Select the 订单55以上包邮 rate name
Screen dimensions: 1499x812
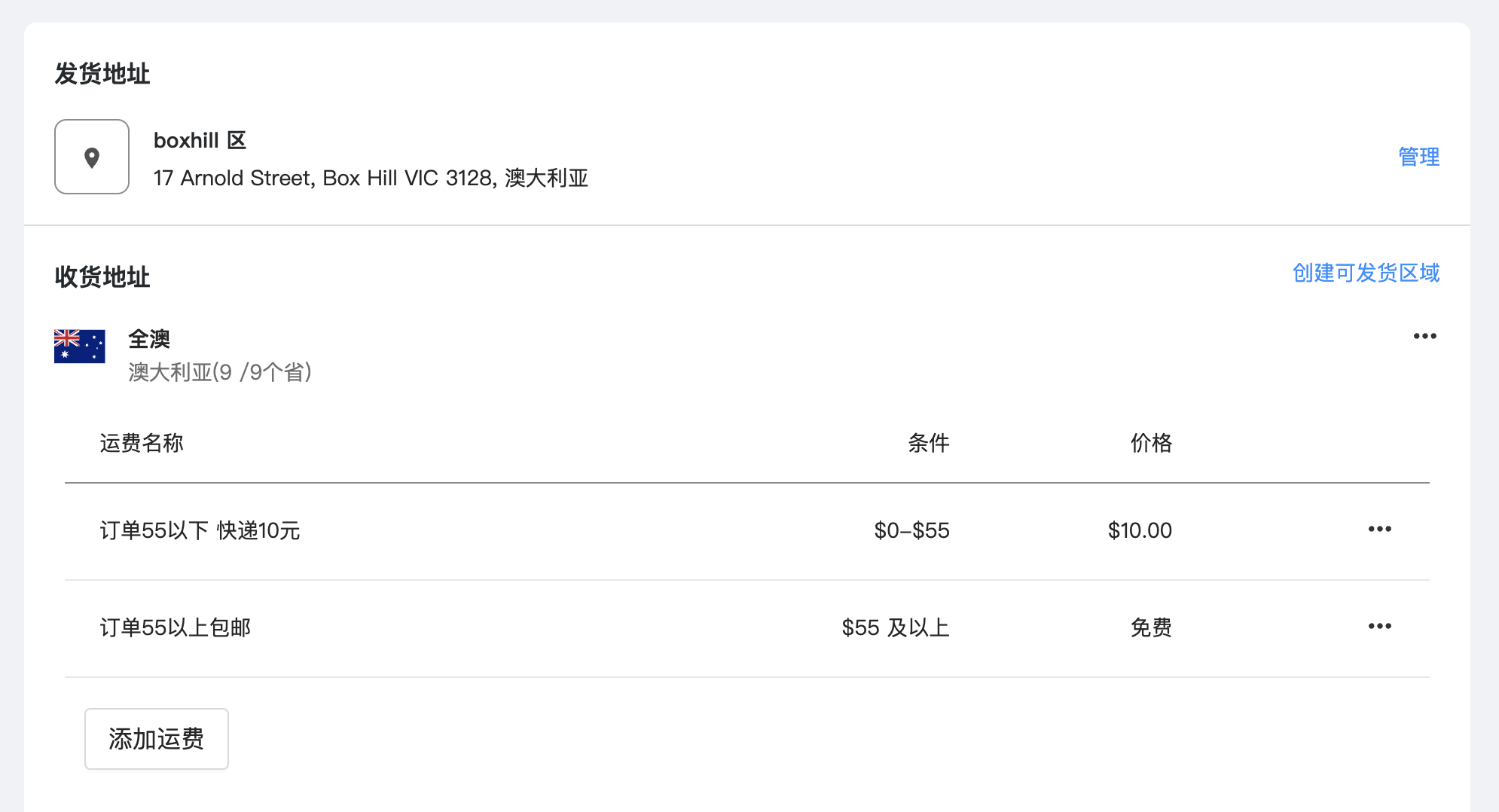pos(175,627)
